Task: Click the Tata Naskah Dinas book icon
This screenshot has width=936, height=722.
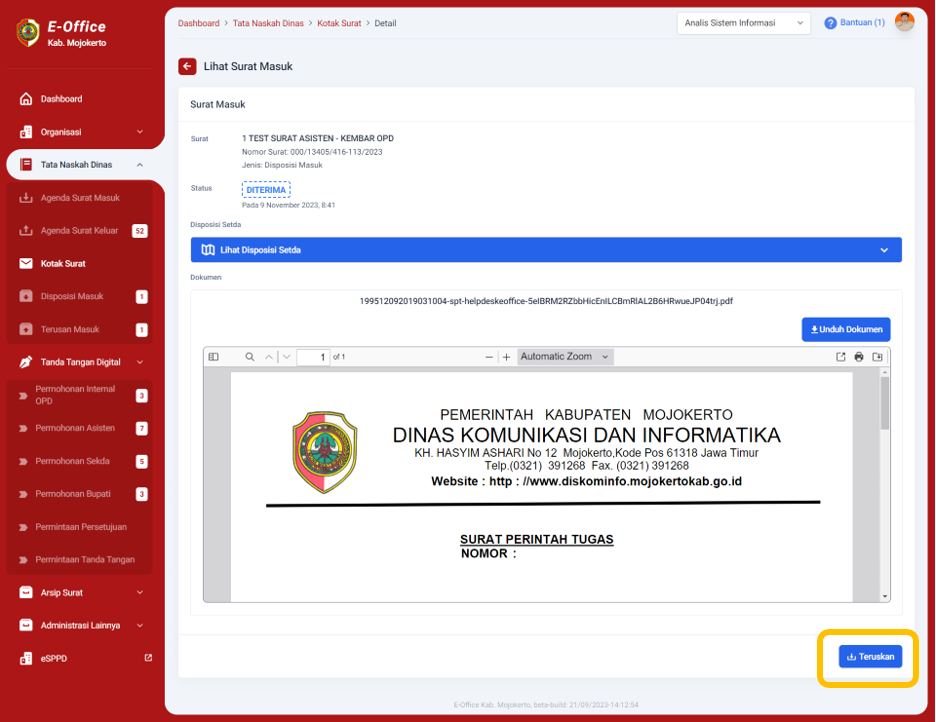Action: point(26,165)
